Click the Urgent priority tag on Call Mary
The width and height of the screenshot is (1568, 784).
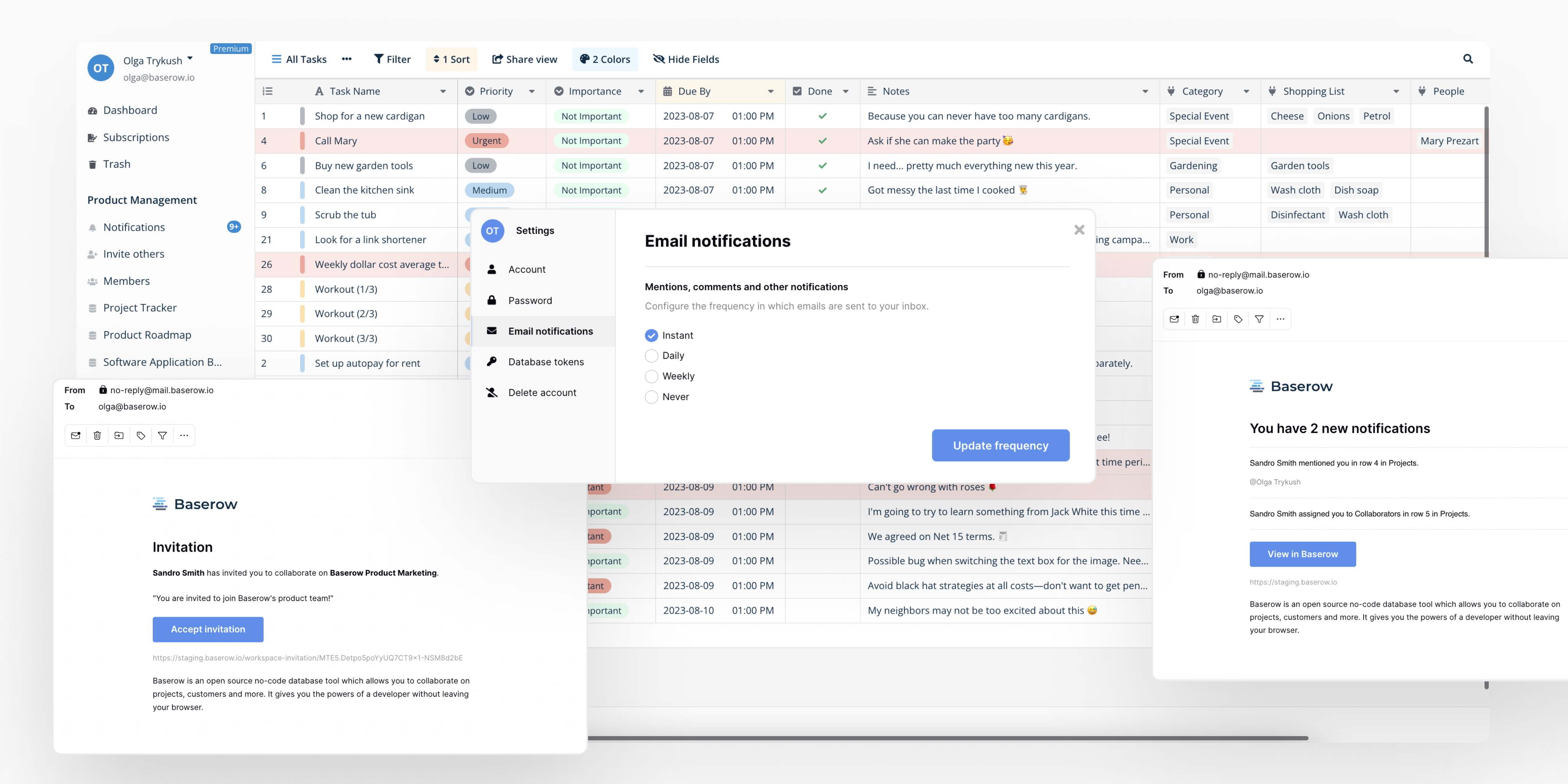pos(486,140)
